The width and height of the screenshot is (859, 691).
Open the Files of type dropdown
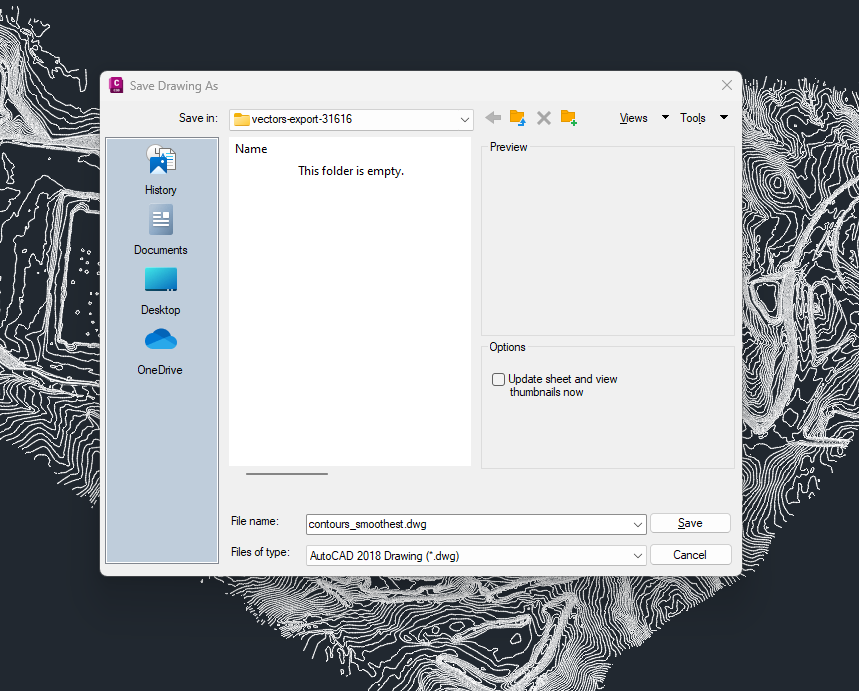click(x=638, y=555)
